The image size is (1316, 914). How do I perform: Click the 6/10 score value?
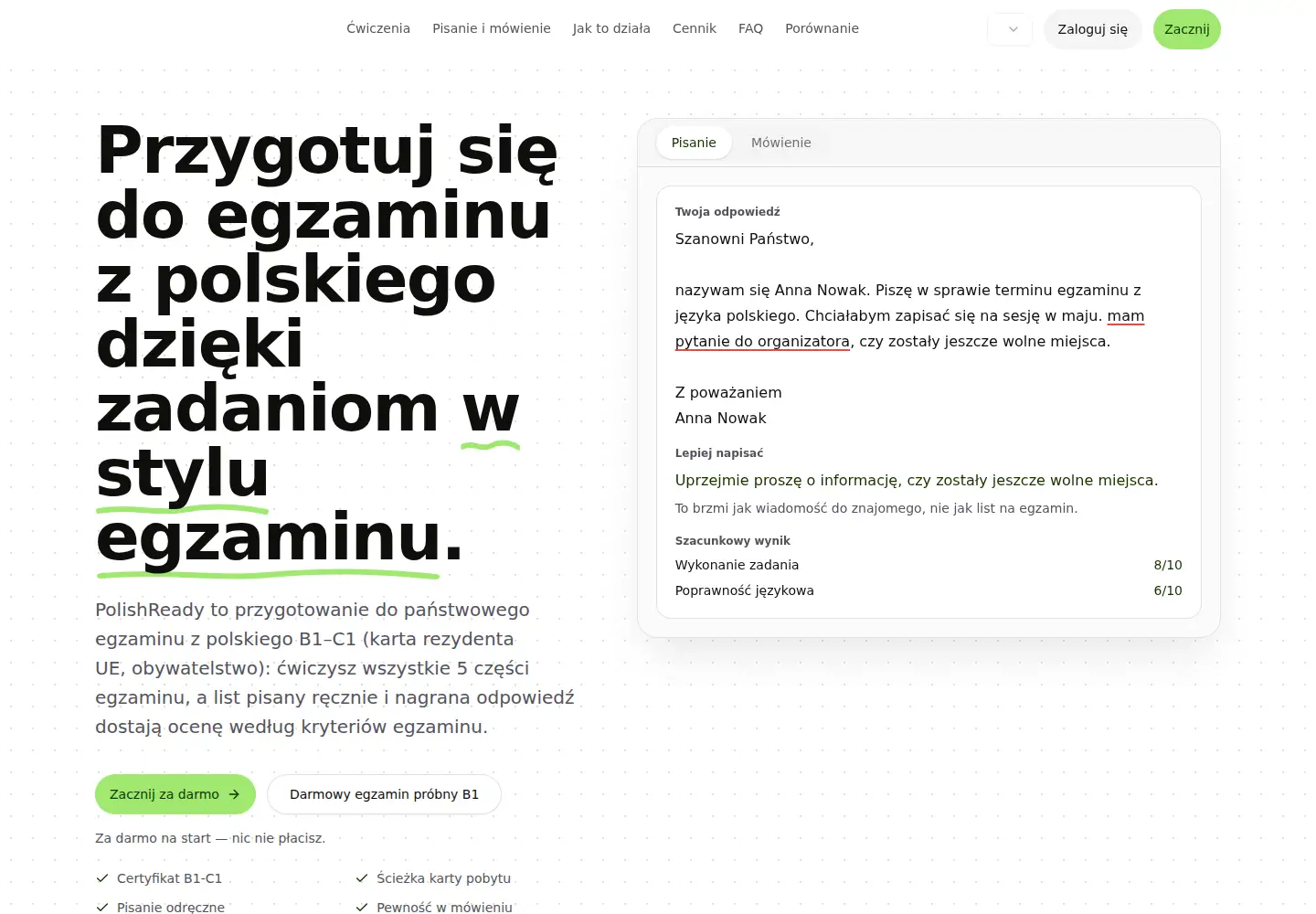[1168, 590]
